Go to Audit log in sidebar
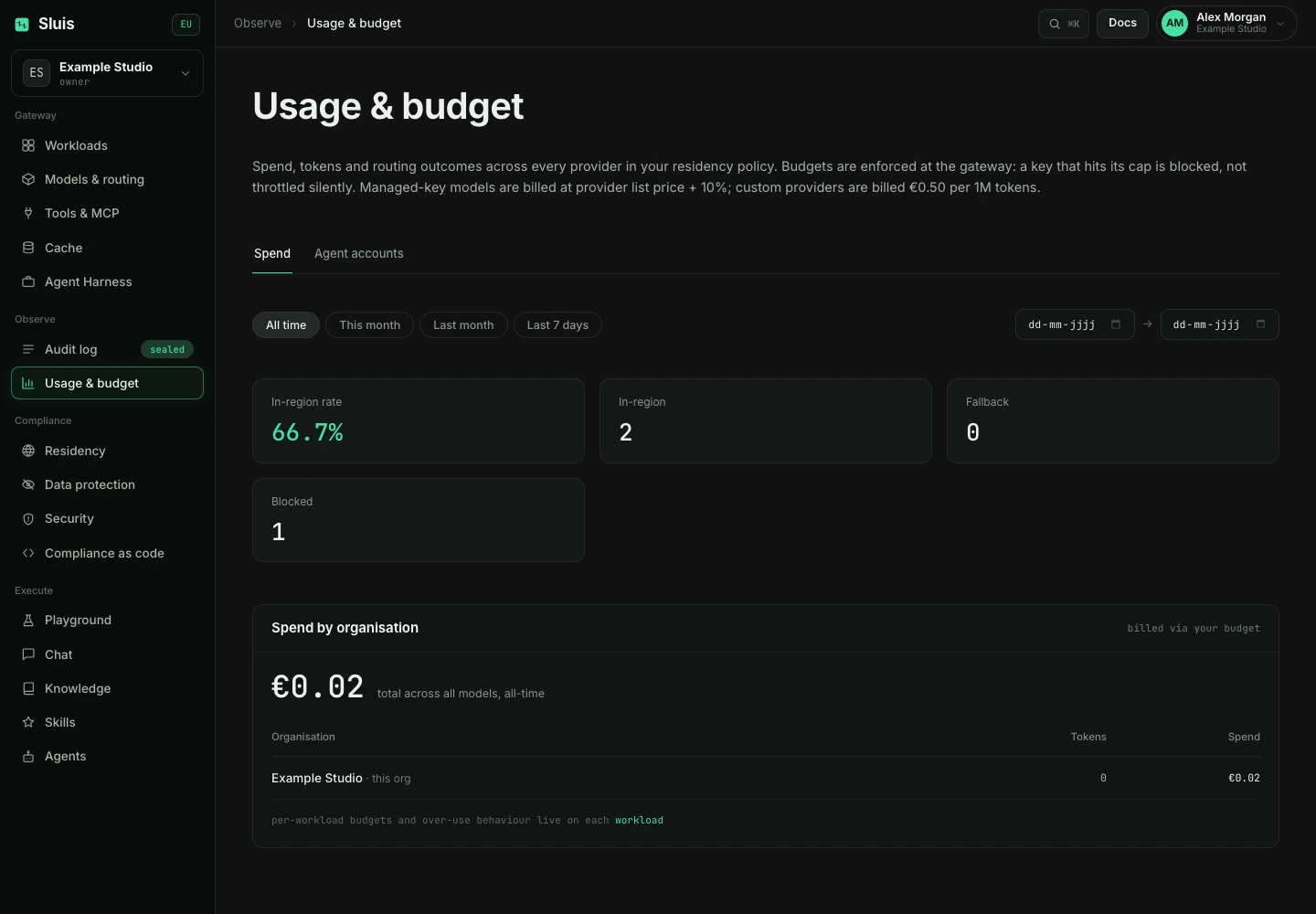Screen dimensions: 1316x914 click(107, 349)
